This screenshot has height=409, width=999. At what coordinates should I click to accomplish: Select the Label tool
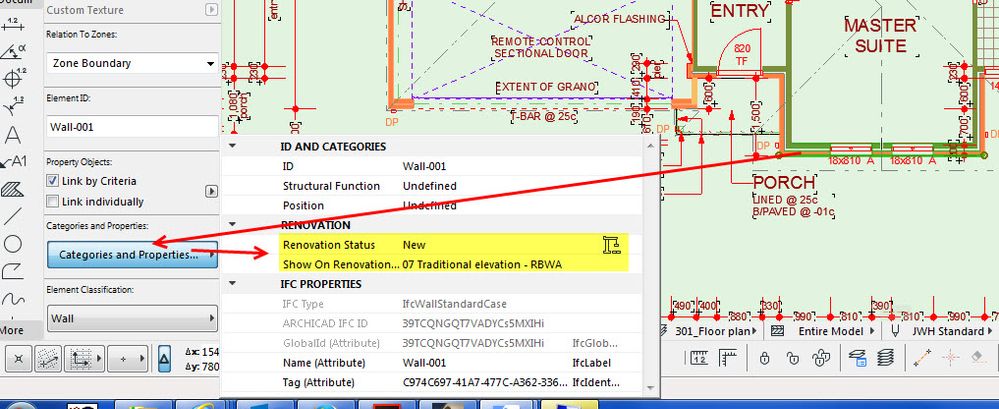click(x=13, y=161)
